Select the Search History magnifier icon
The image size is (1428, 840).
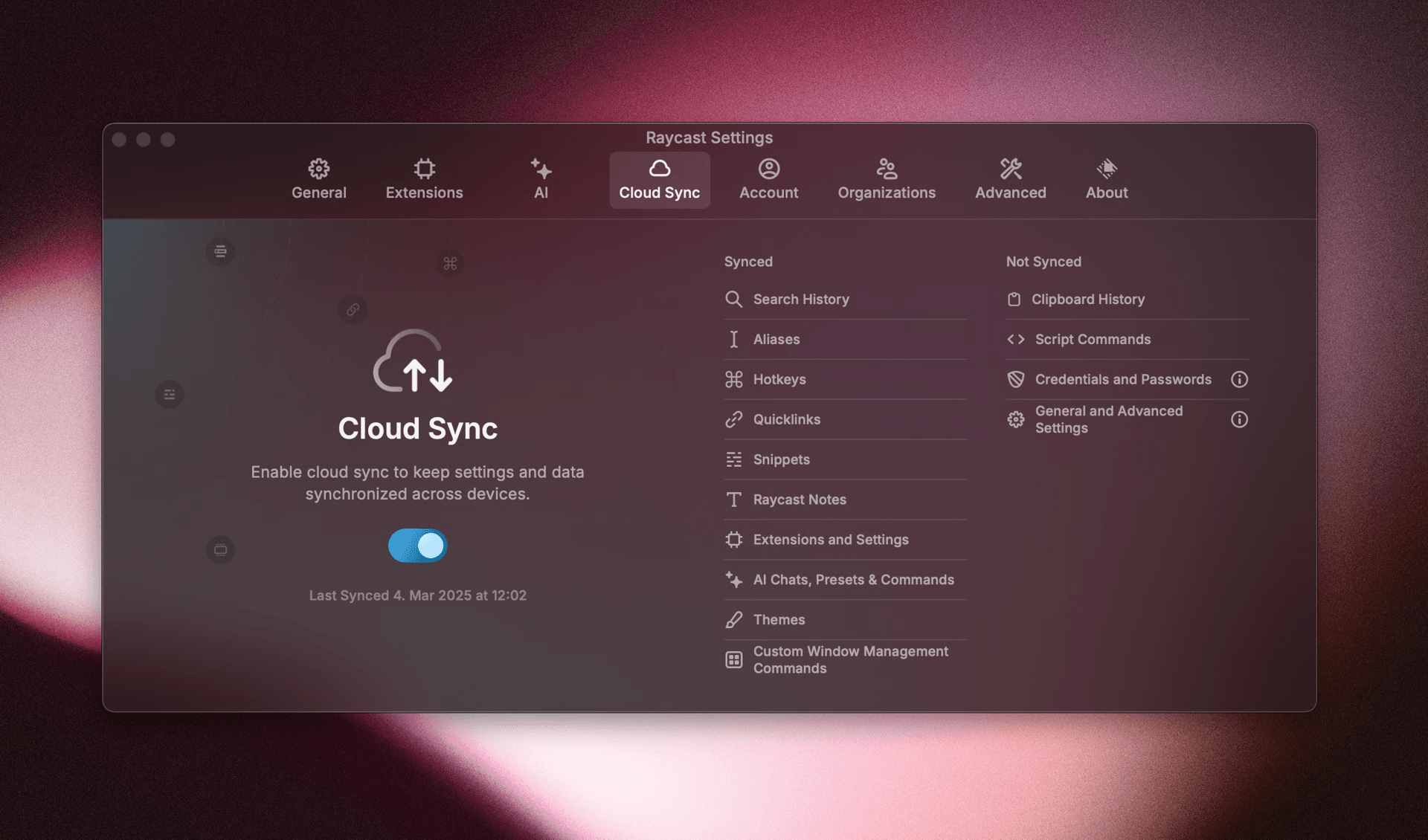(734, 299)
